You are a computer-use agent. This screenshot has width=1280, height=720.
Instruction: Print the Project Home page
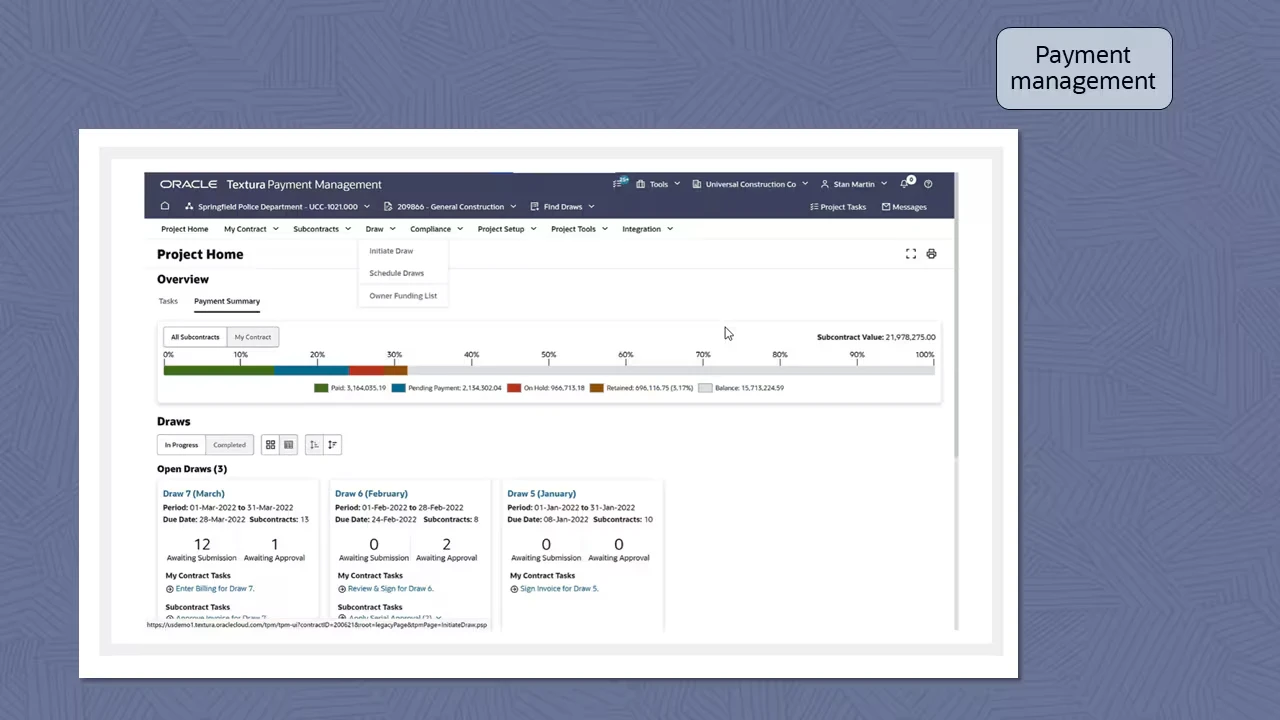tap(931, 254)
